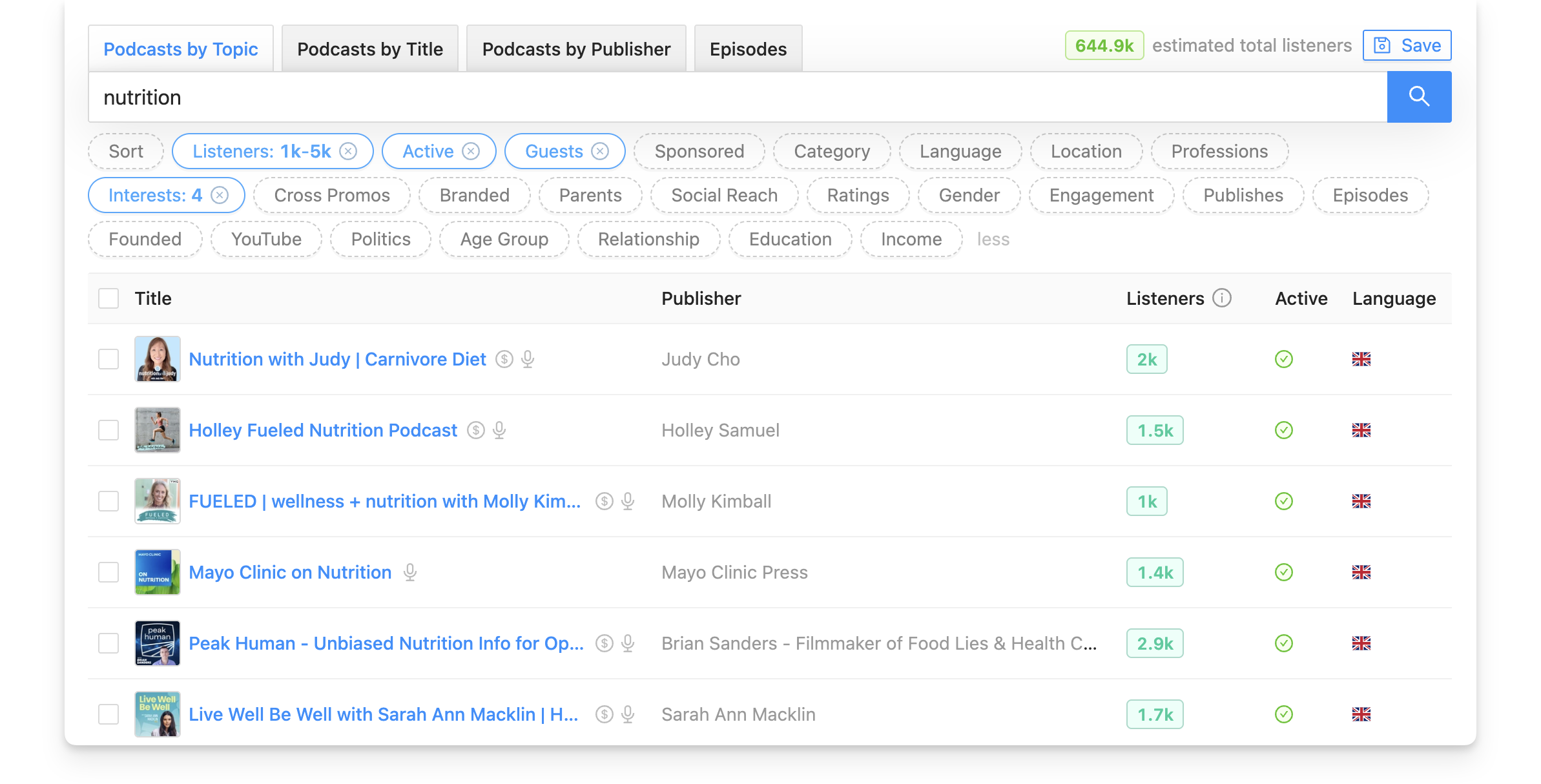Image resolution: width=1541 pixels, height=784 pixels.
Task: Remove the Listeners 1k-5k filter
Action: pos(348,151)
